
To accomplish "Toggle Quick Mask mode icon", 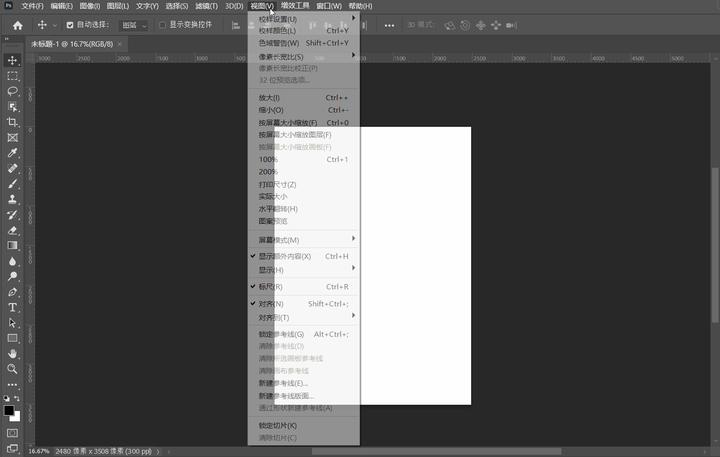I will 12,433.
